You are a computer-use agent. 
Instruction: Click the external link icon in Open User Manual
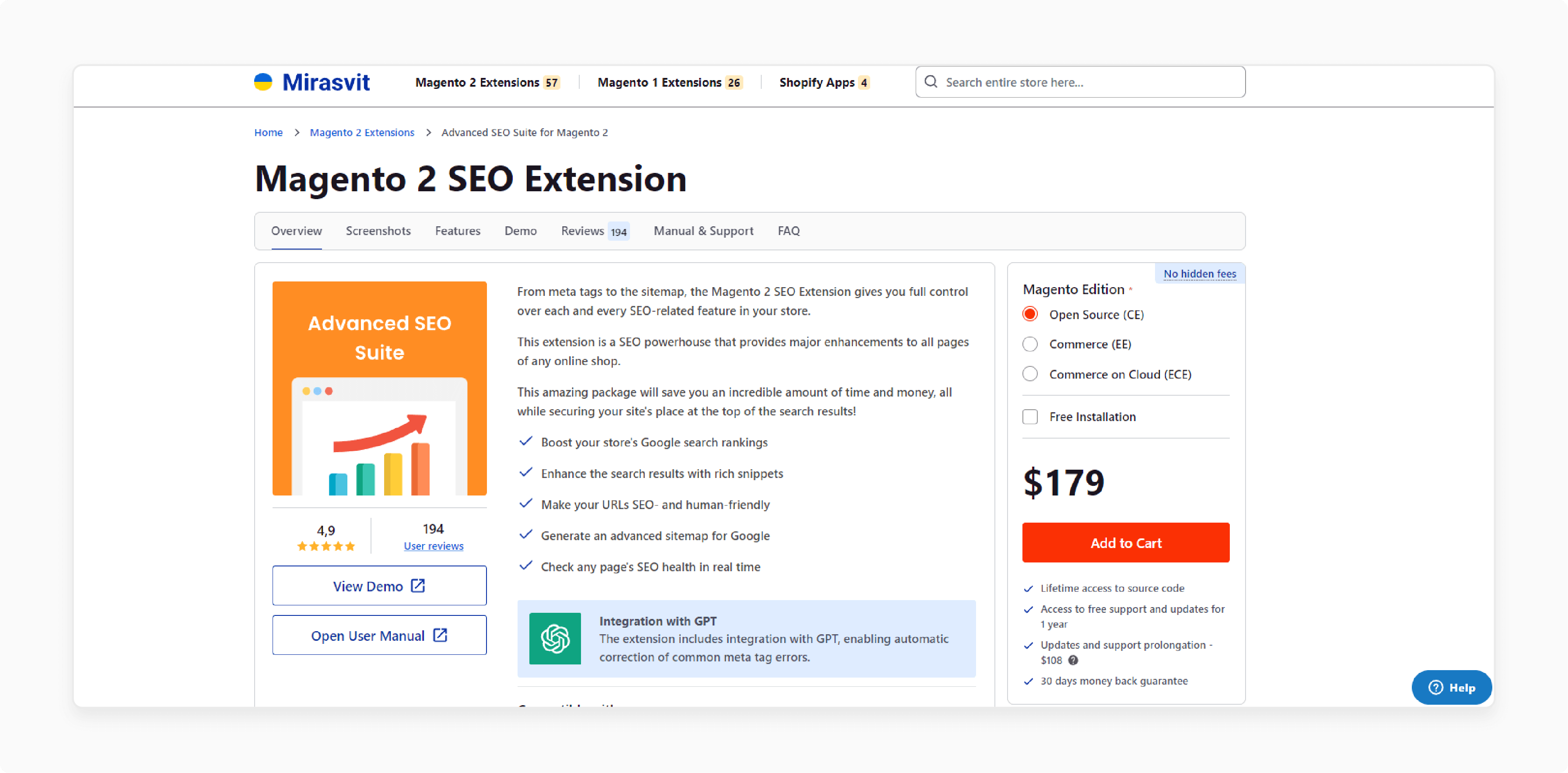click(x=440, y=635)
